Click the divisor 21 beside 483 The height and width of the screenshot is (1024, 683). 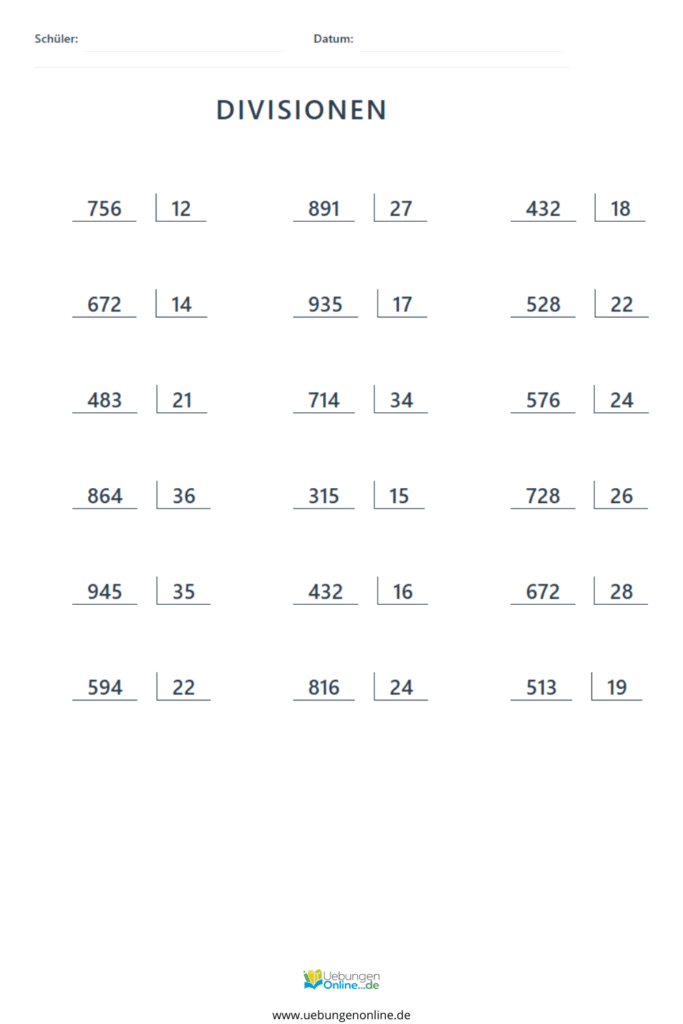tap(182, 401)
